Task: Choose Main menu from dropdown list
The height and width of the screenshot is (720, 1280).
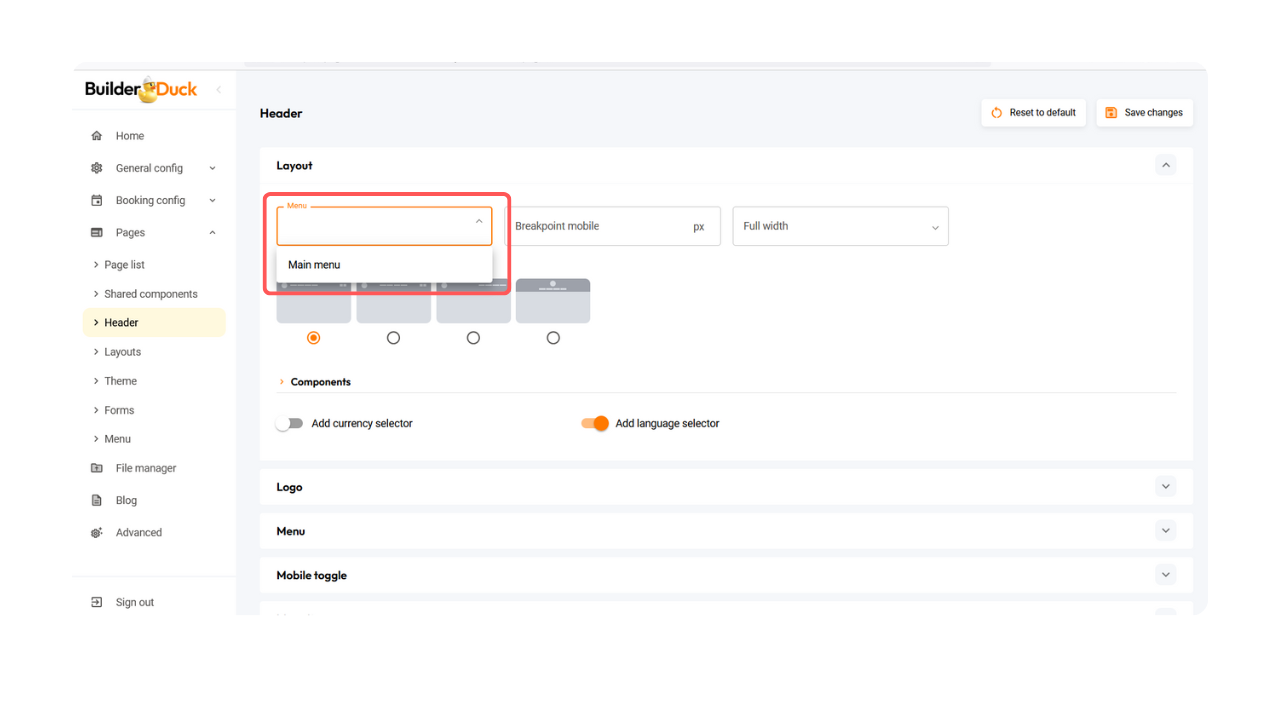Action: click(x=315, y=265)
